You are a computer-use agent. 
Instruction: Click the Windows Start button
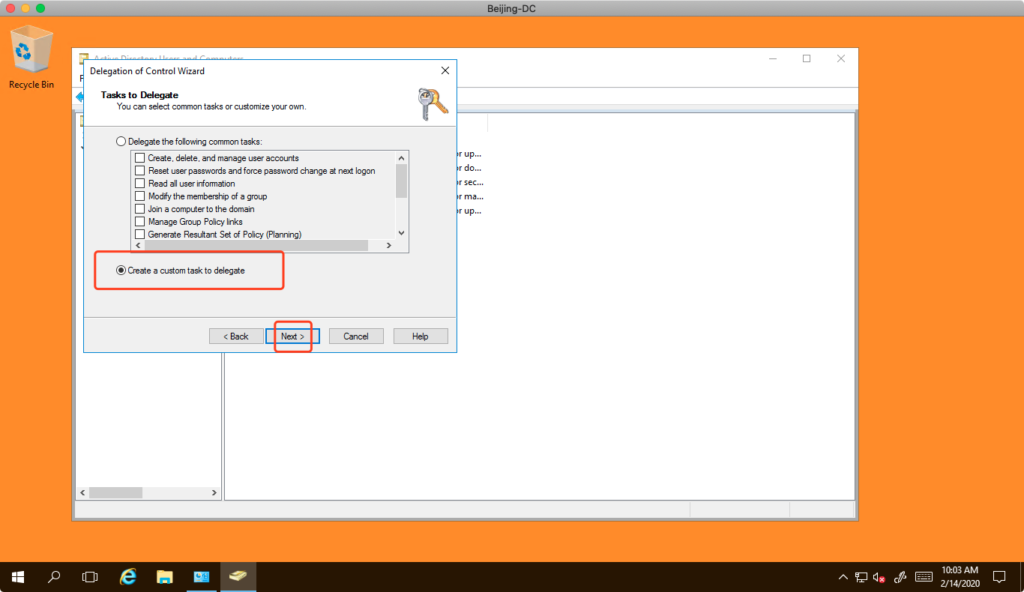18,577
